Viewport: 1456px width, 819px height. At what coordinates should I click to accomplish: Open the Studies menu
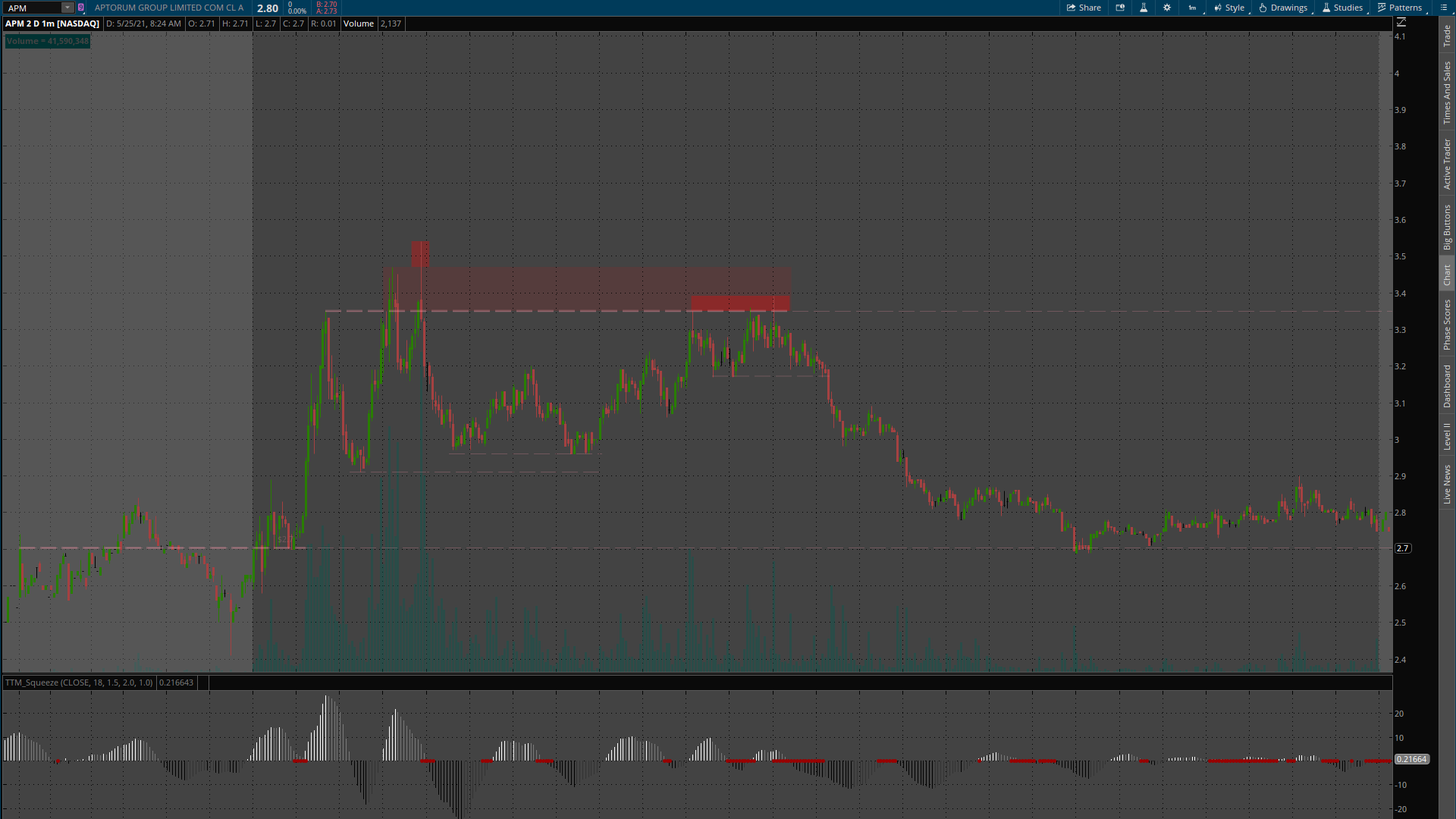[1342, 8]
